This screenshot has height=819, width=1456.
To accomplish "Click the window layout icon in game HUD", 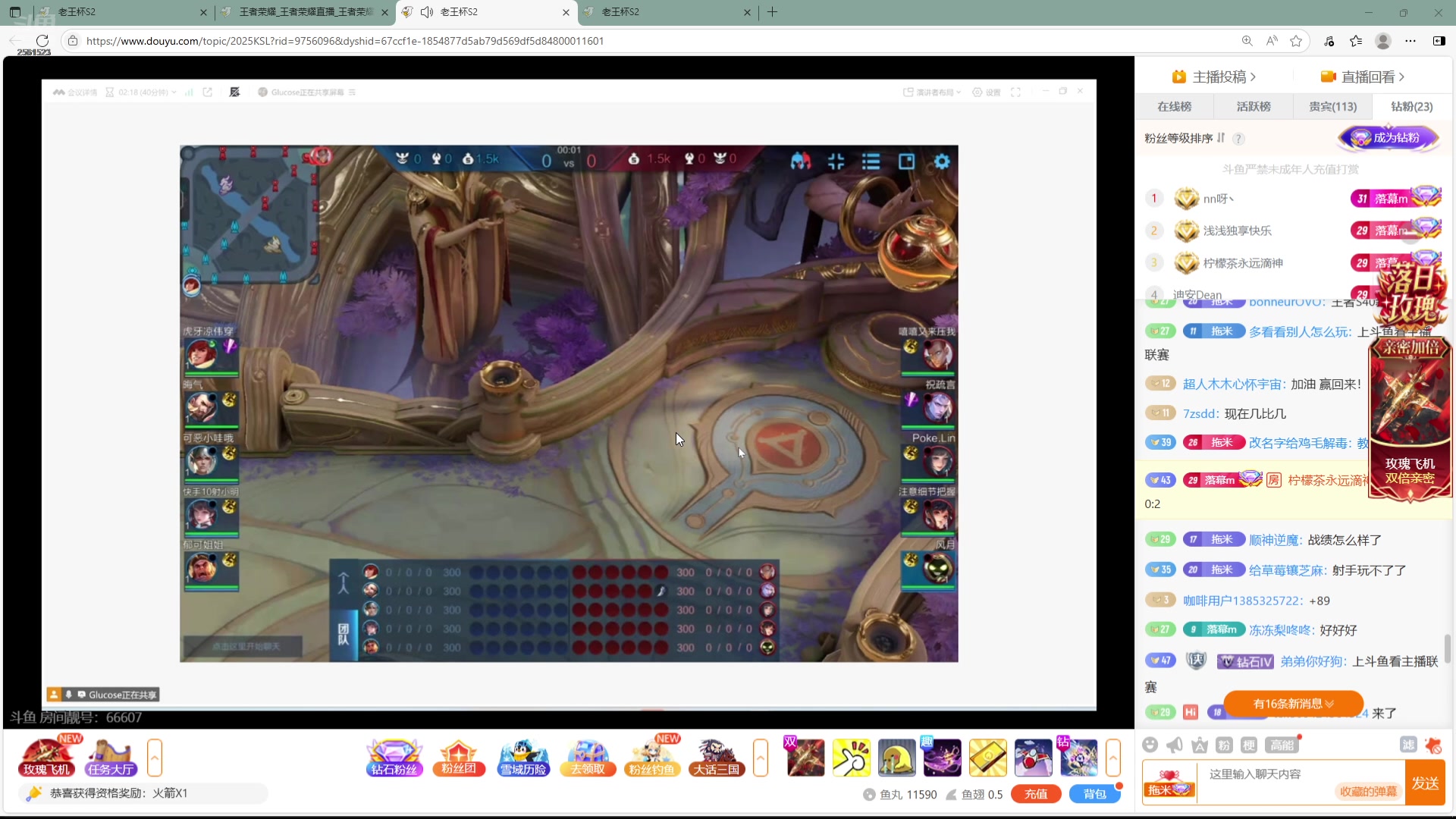I will (x=907, y=161).
